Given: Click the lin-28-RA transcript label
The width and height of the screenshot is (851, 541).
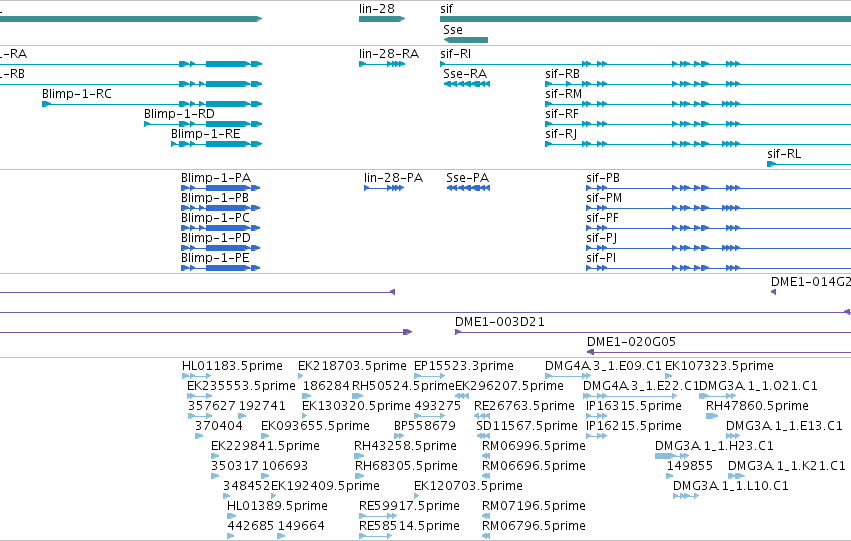Looking at the screenshot, I should 389,54.
